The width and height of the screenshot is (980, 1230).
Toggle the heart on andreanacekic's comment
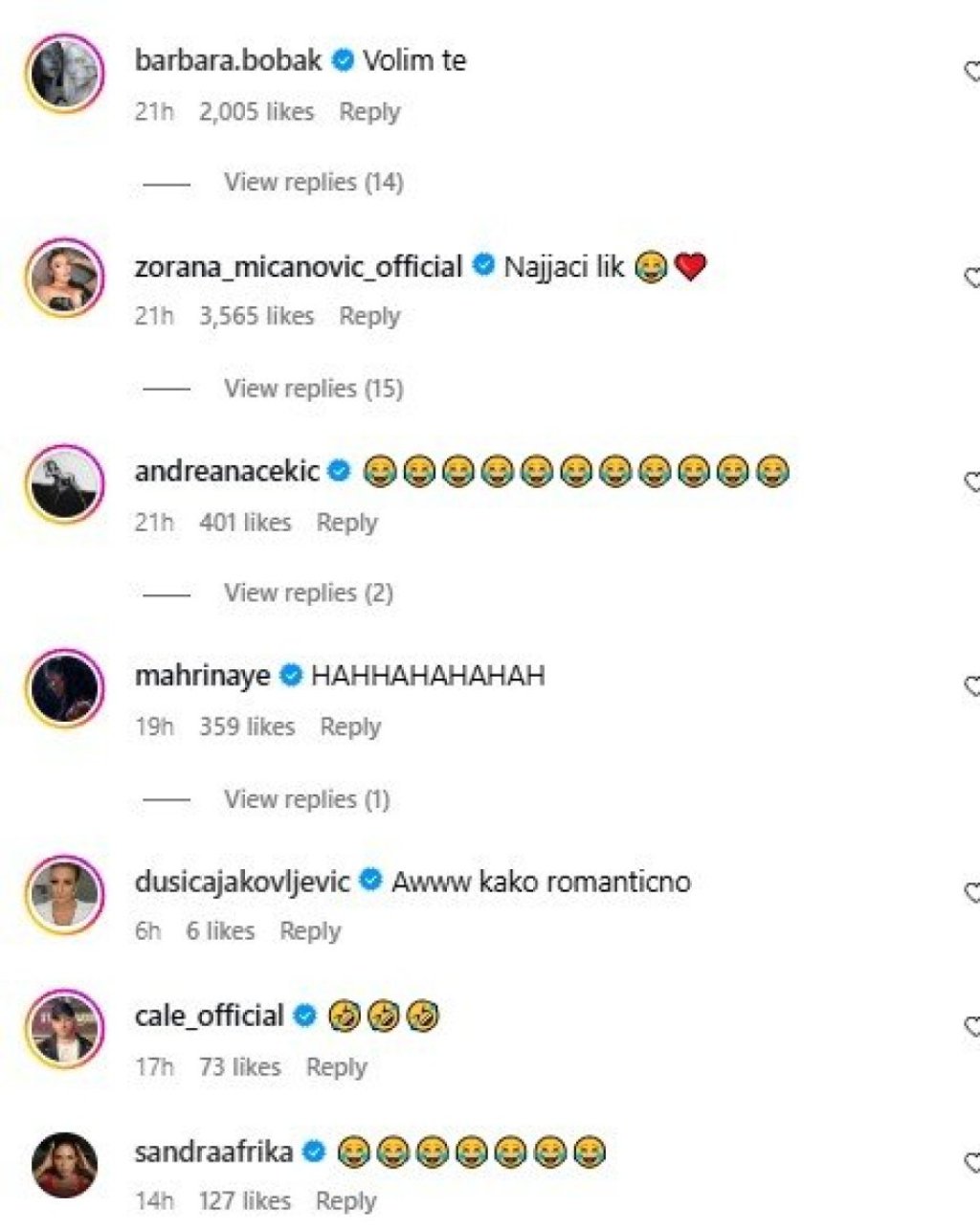pos(972,482)
